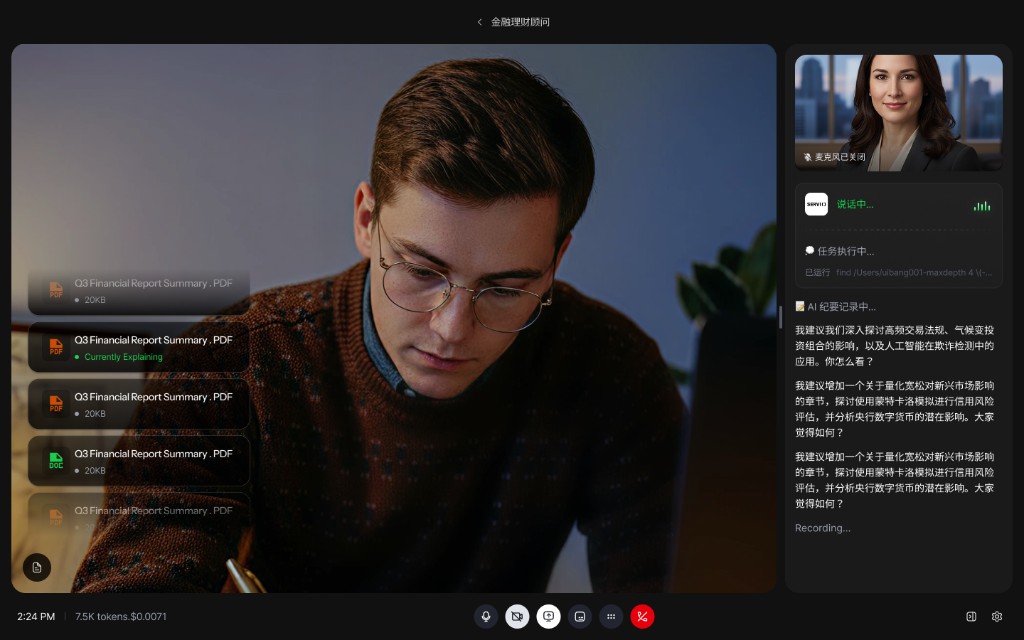Collapse the right sidebar panel icon
The image size is (1024, 640).
(x=971, y=617)
